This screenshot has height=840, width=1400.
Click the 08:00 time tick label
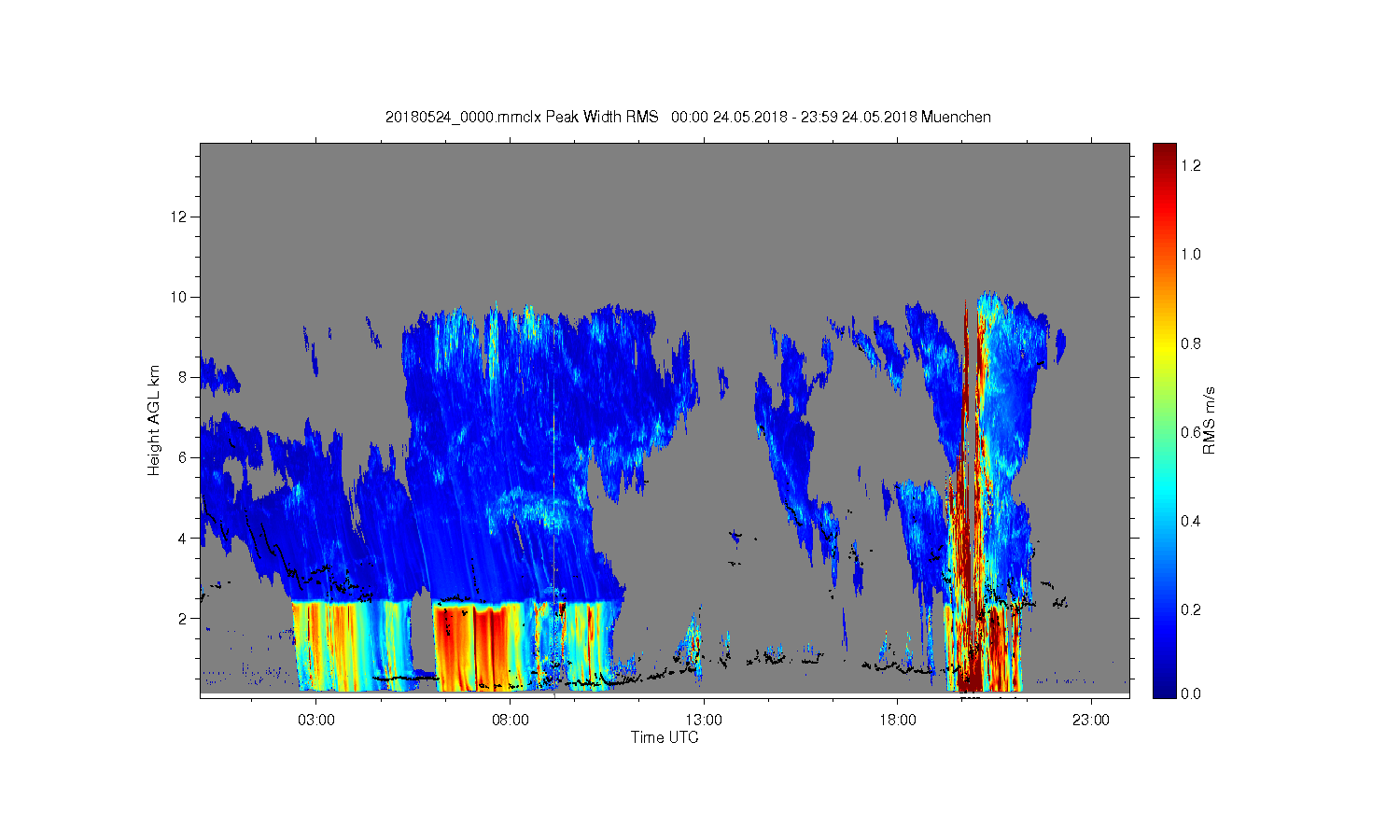pyautogui.click(x=511, y=721)
